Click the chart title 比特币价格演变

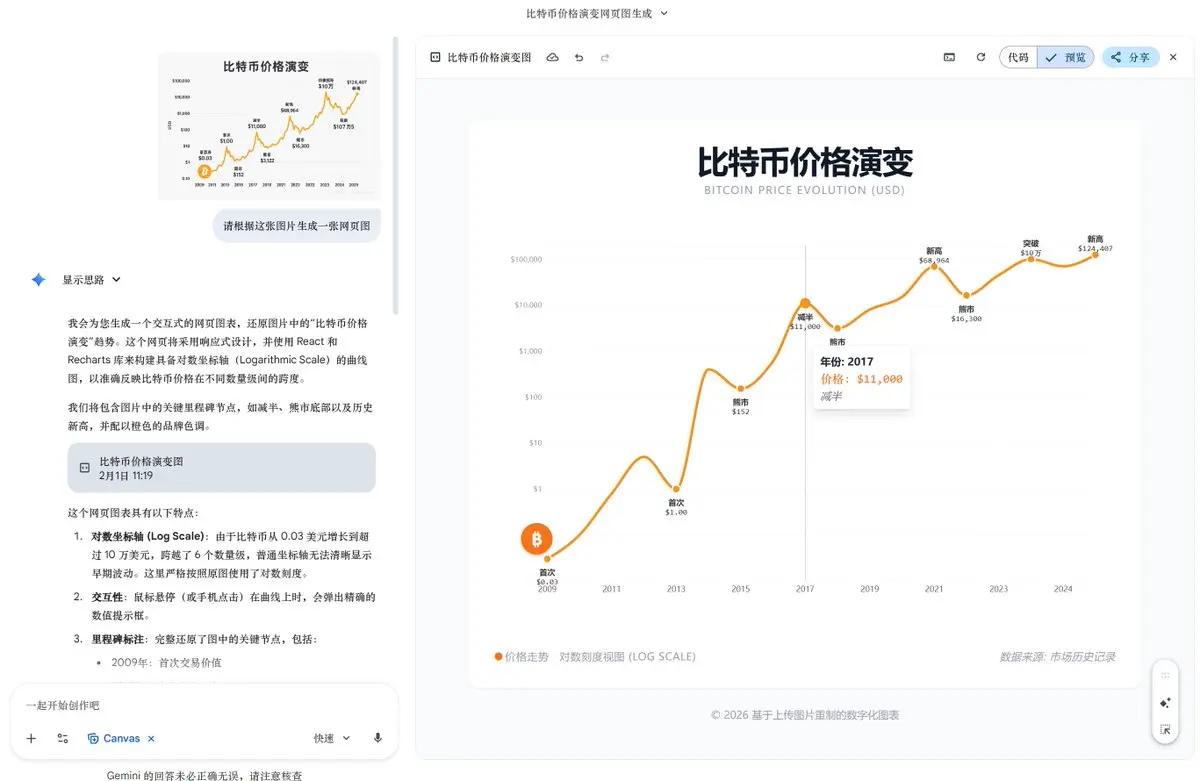[805, 162]
